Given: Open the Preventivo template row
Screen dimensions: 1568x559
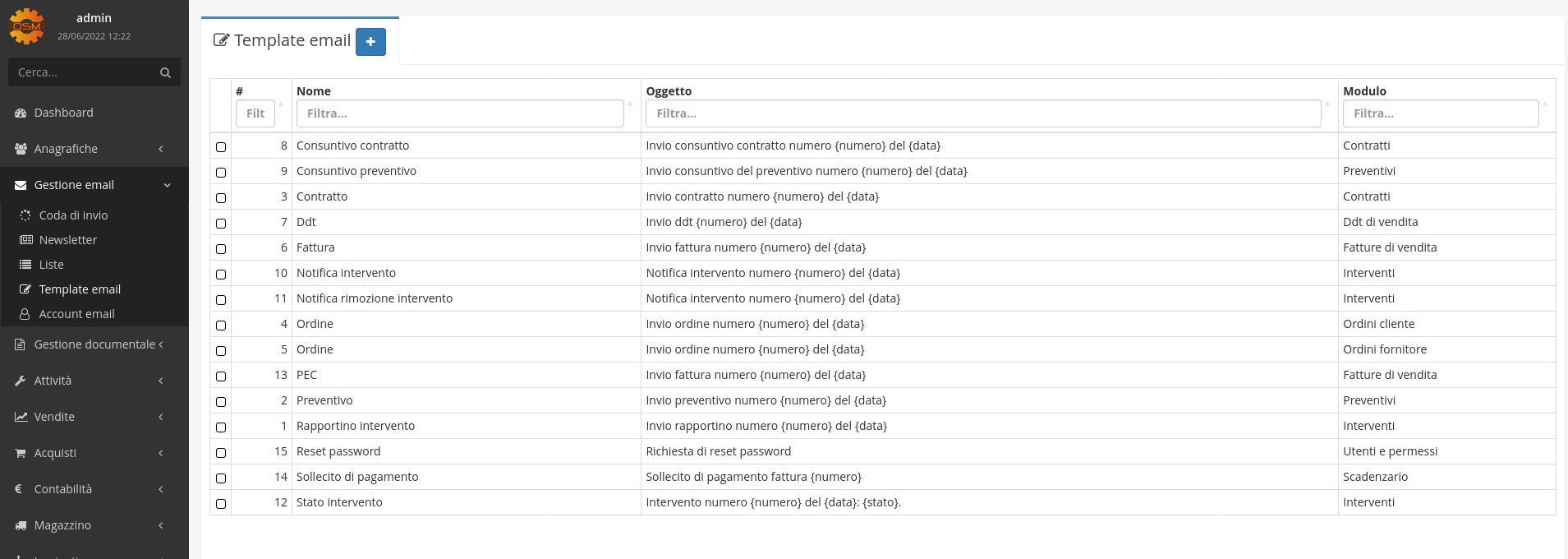Looking at the screenshot, I should click(324, 400).
